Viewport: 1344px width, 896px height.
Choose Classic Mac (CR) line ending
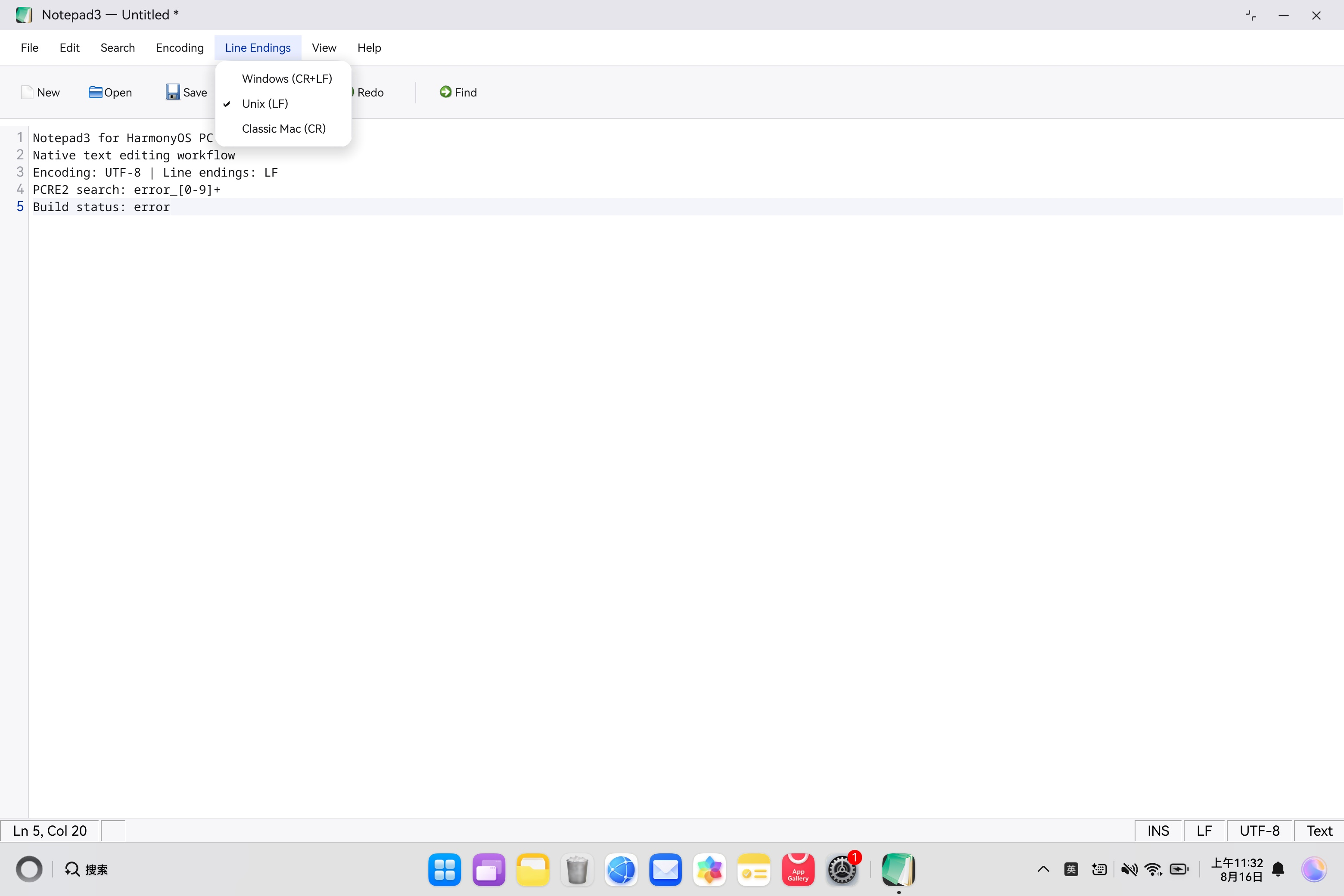click(x=283, y=129)
